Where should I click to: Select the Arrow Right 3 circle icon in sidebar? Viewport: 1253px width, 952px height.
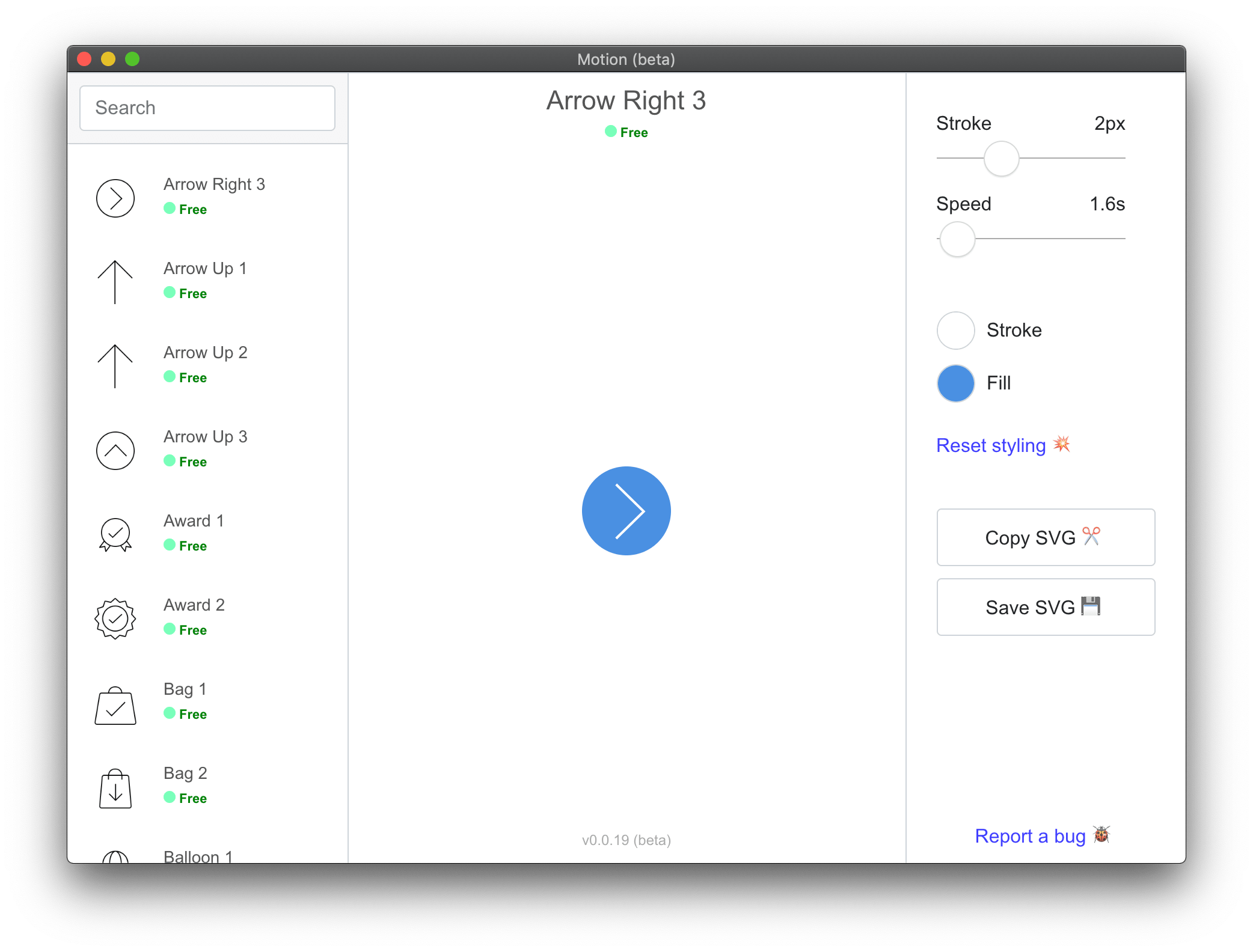click(x=115, y=198)
